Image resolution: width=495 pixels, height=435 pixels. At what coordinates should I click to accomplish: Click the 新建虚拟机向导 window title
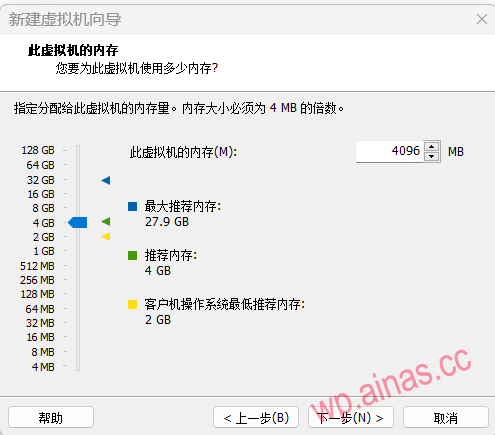[65, 19]
